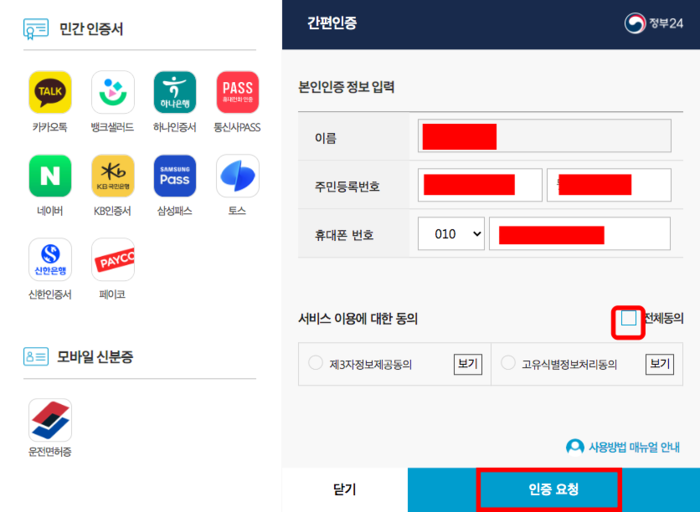The image size is (700, 512).
Task: Click the 휴대폰 번호 number input field
Action: tap(580, 234)
